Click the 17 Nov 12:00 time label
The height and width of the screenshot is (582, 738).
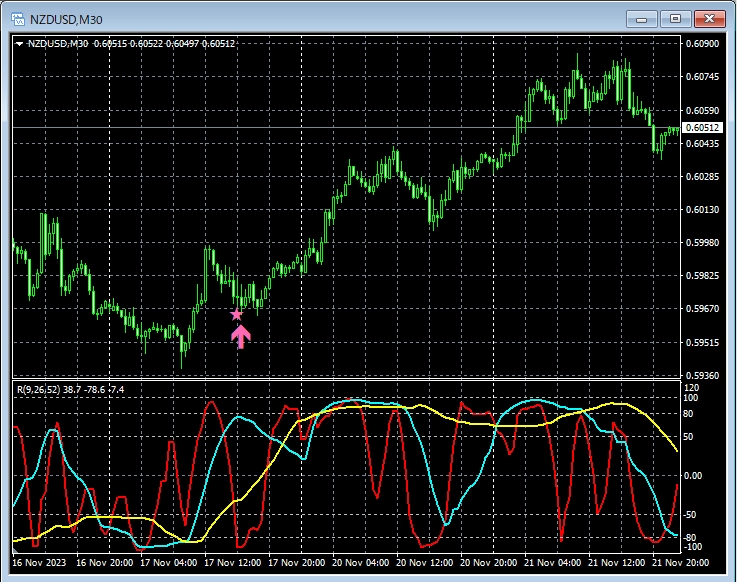pyautogui.click(x=234, y=562)
